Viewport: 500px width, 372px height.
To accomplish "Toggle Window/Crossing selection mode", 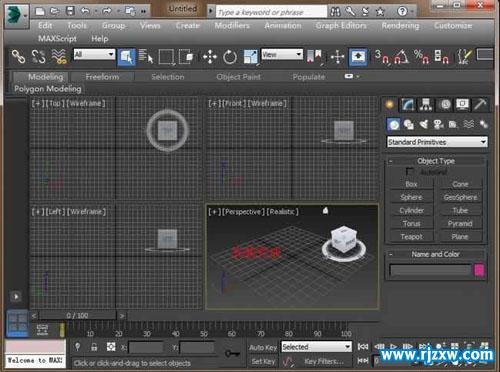I will [186, 57].
